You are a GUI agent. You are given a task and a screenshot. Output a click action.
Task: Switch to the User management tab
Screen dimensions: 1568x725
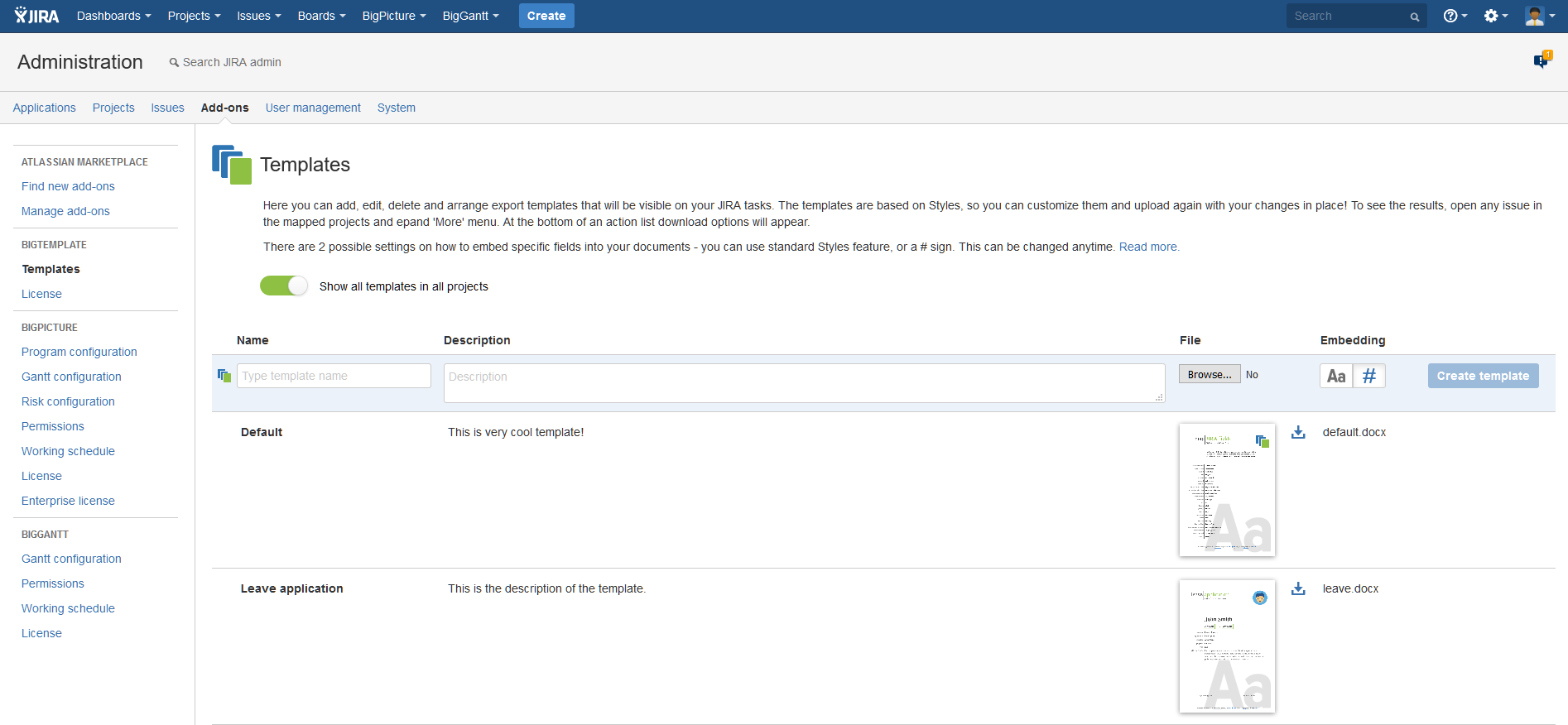313,108
